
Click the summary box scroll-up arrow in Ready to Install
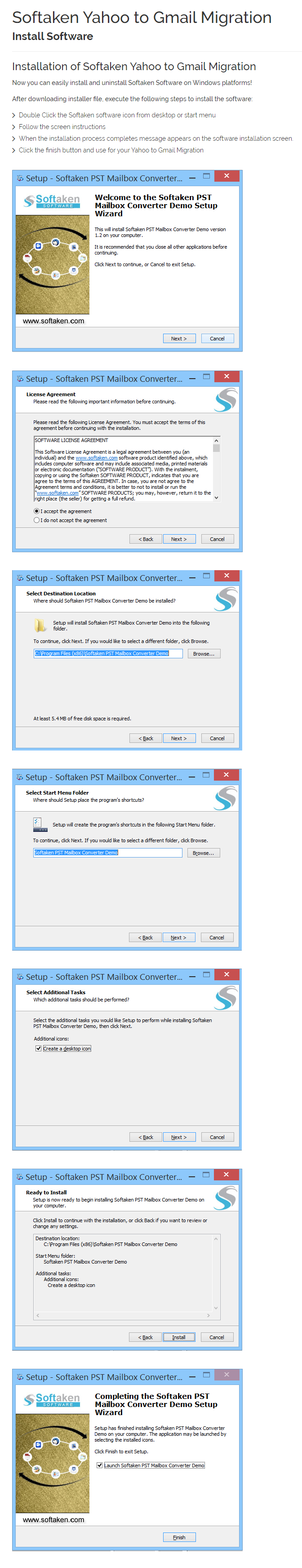pyautogui.click(x=216, y=1239)
